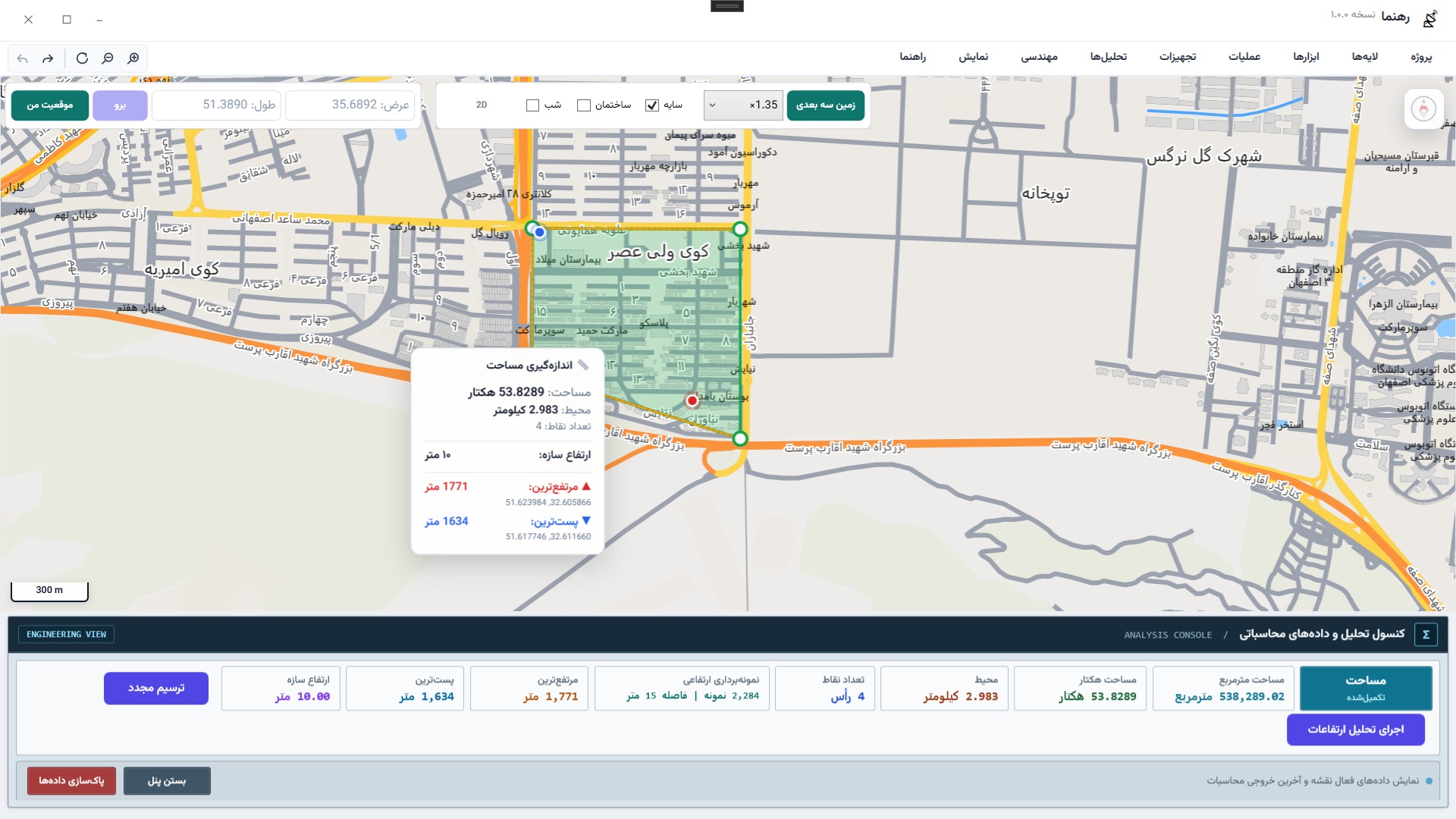Screen dimensions: 1456x819
Task: Click the موقعیت من button
Action: click(50, 105)
